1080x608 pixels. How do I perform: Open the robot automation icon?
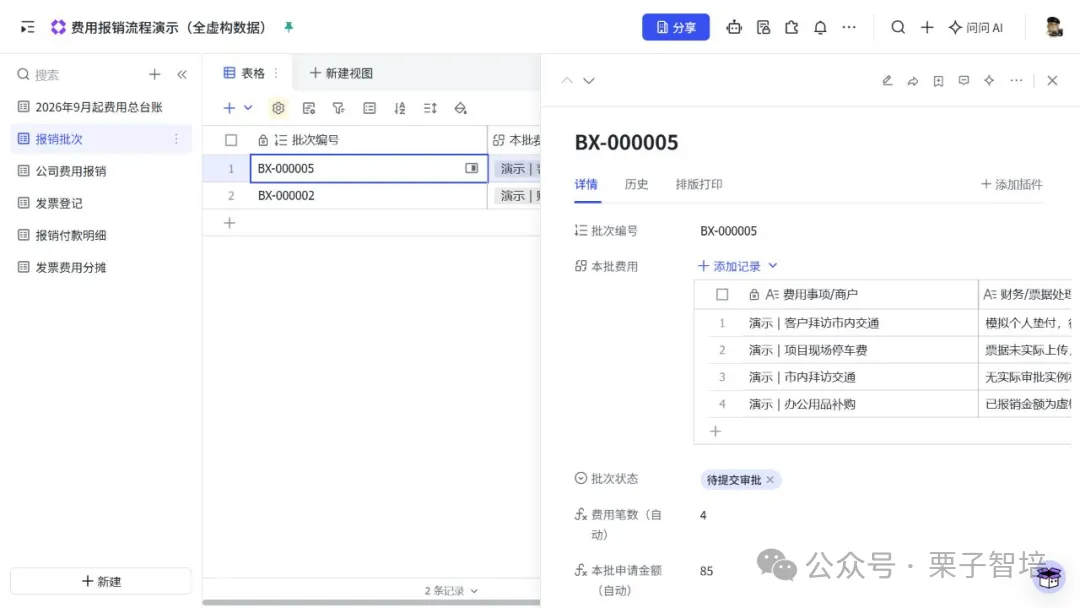(734, 28)
